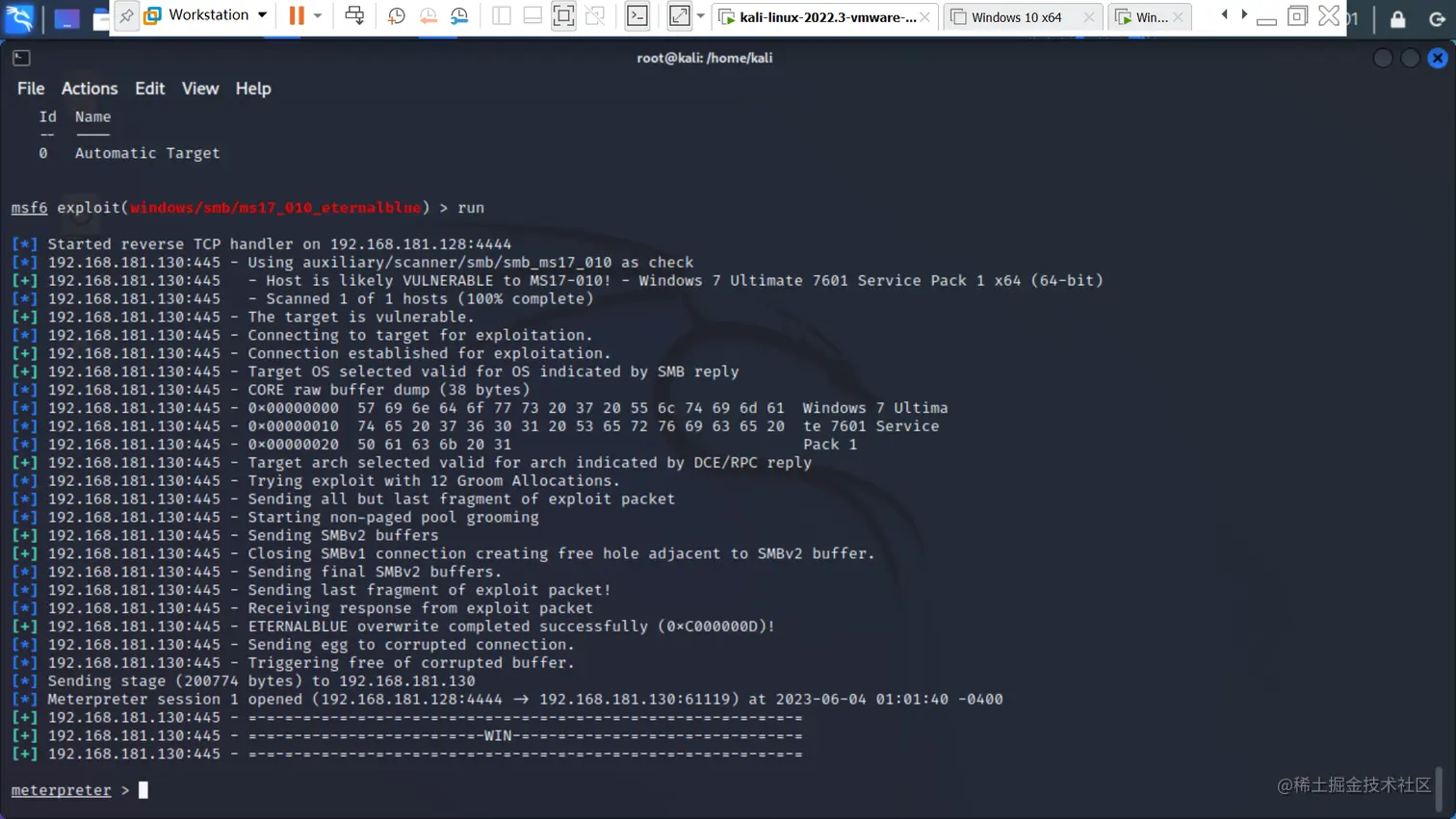The width and height of the screenshot is (1456, 819).
Task: Pause the virtual machine with orange pause button
Action: tap(297, 15)
